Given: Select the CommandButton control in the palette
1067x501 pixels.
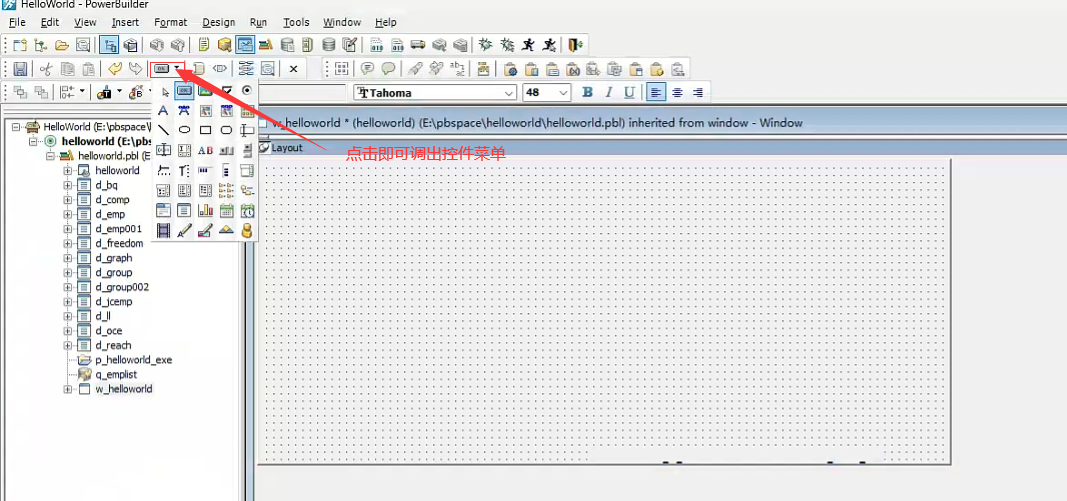Looking at the screenshot, I should [x=184, y=91].
